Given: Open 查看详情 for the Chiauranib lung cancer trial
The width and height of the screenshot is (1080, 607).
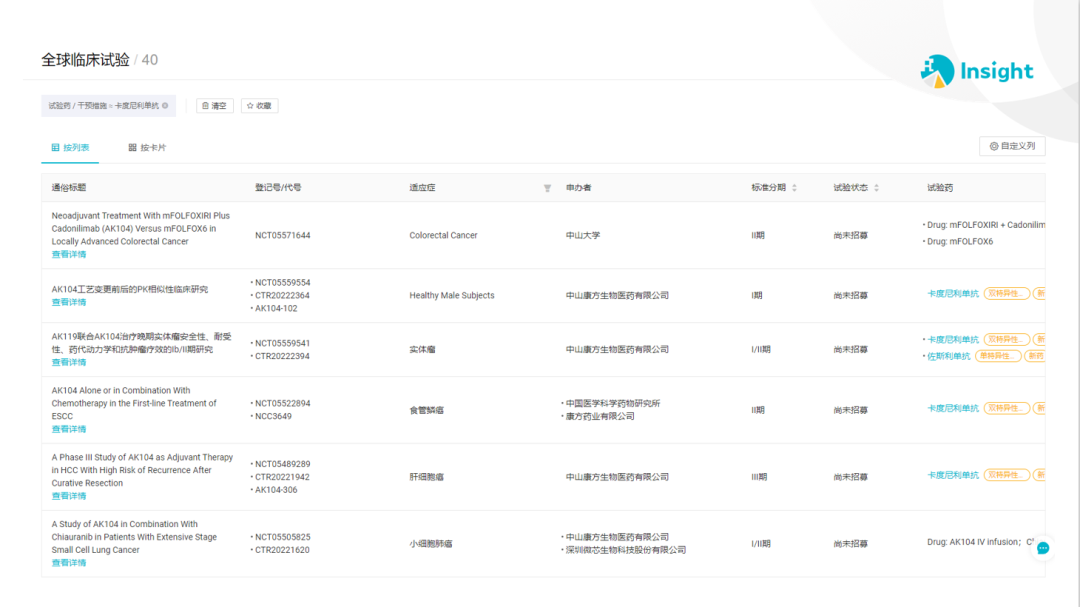Looking at the screenshot, I should pos(69,562).
